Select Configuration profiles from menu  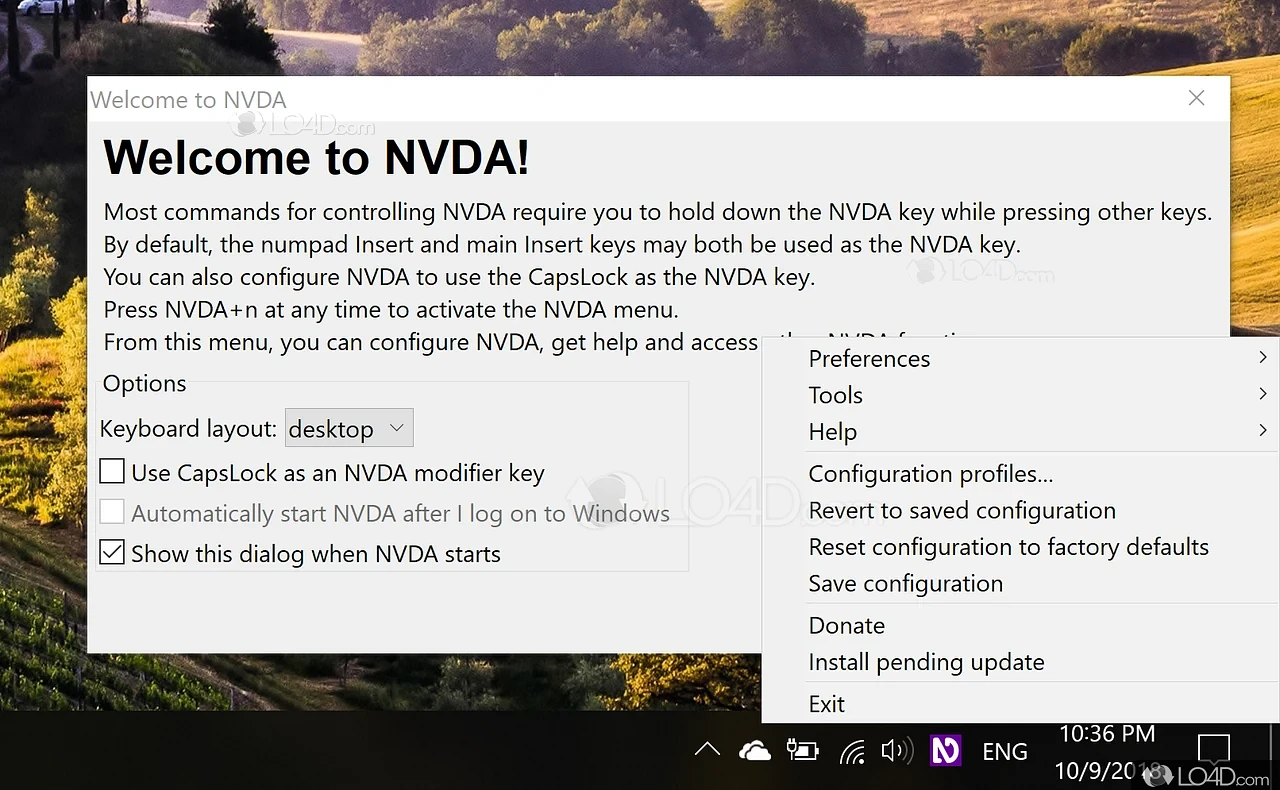click(x=931, y=473)
